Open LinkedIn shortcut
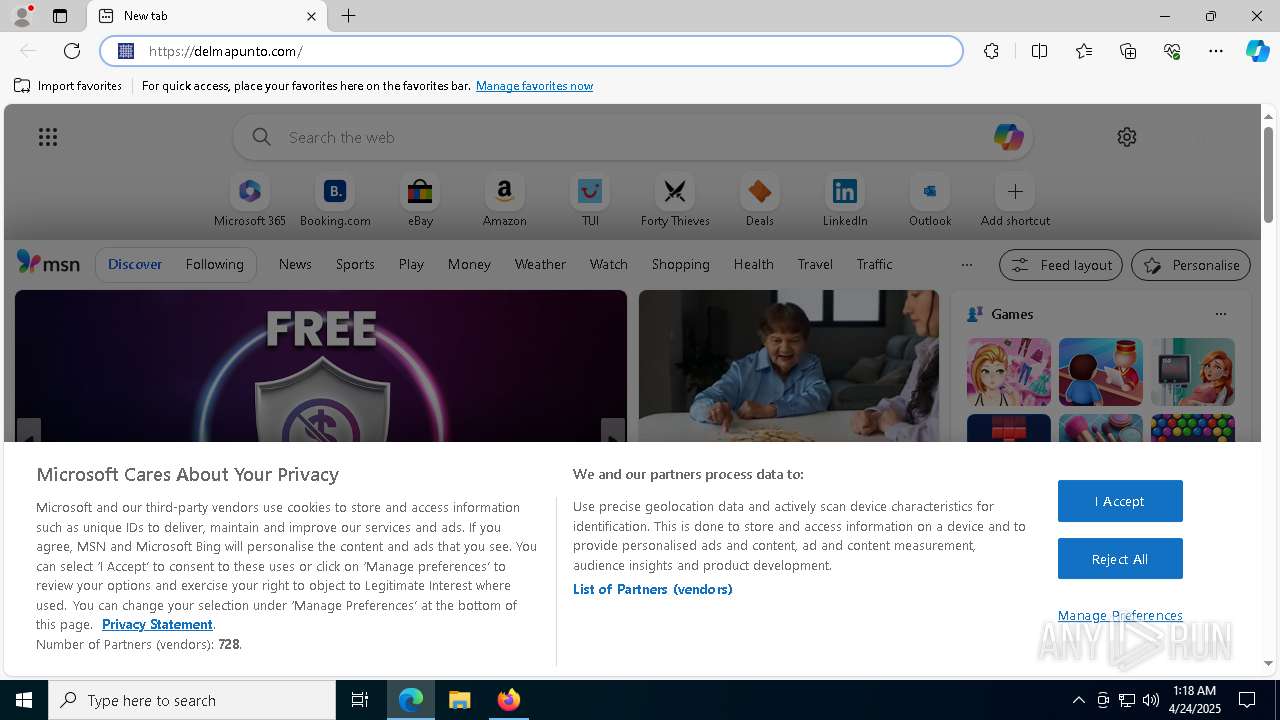The image size is (1280, 720). tap(845, 201)
